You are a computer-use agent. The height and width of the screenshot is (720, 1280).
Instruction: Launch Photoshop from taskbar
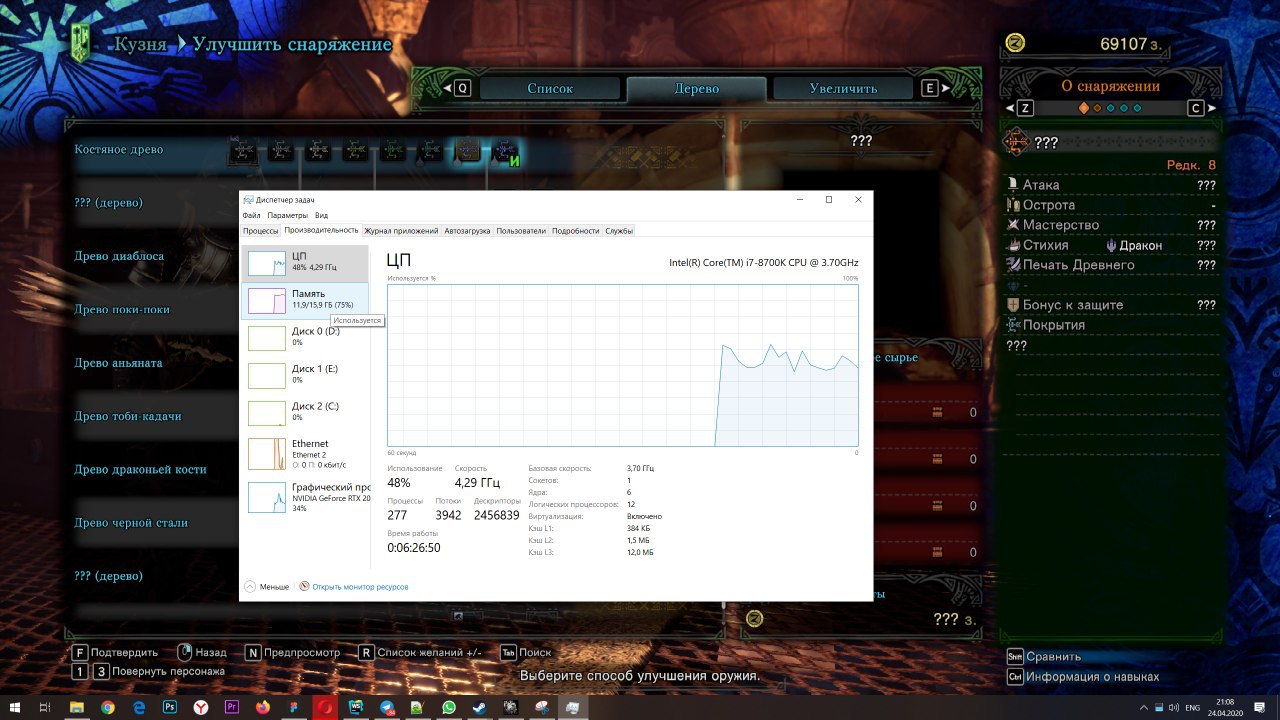[170, 707]
